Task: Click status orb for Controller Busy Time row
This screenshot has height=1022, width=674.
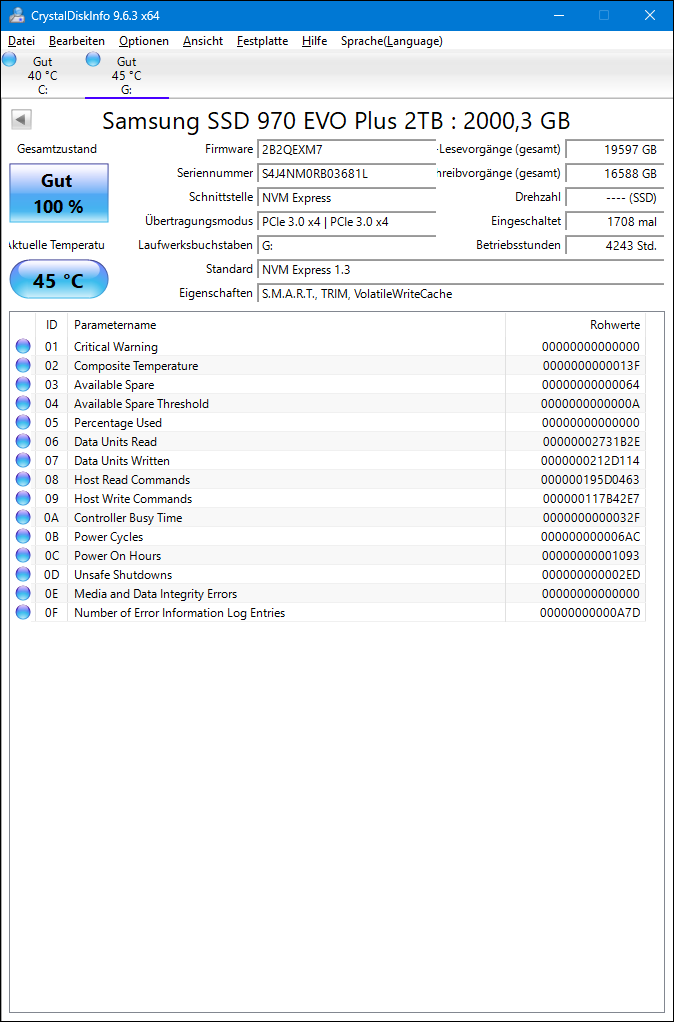Action: point(23,517)
